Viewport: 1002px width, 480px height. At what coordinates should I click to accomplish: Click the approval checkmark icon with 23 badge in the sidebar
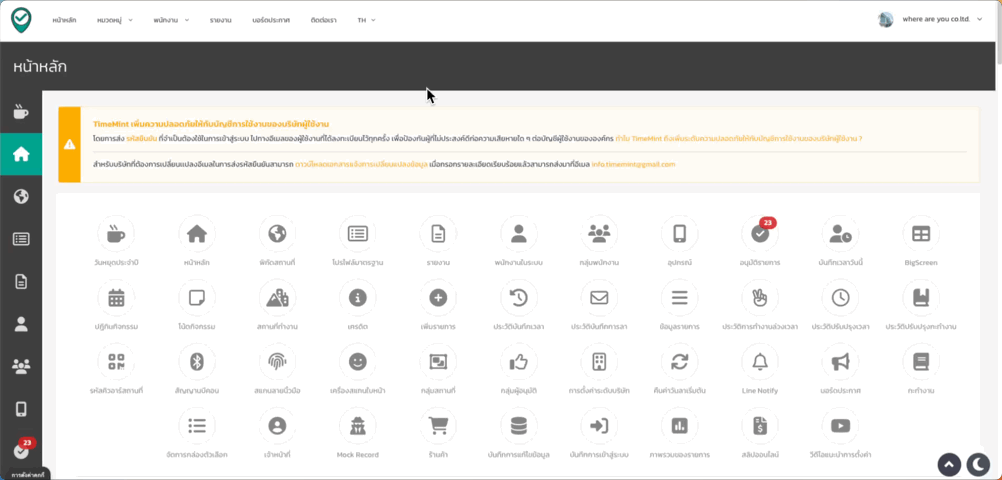pyautogui.click(x=21, y=451)
